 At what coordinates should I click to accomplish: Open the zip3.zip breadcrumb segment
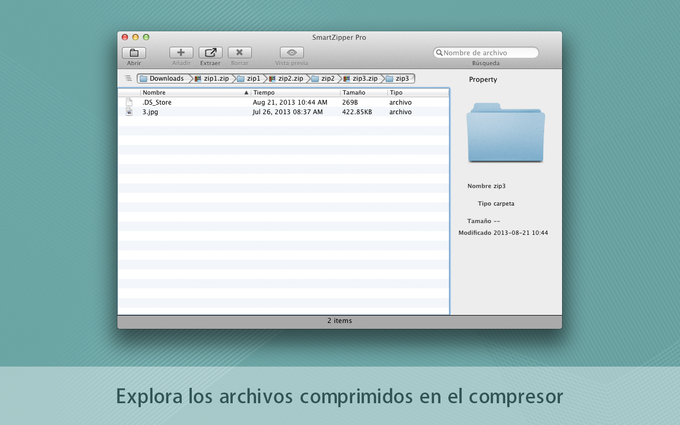[x=361, y=78]
